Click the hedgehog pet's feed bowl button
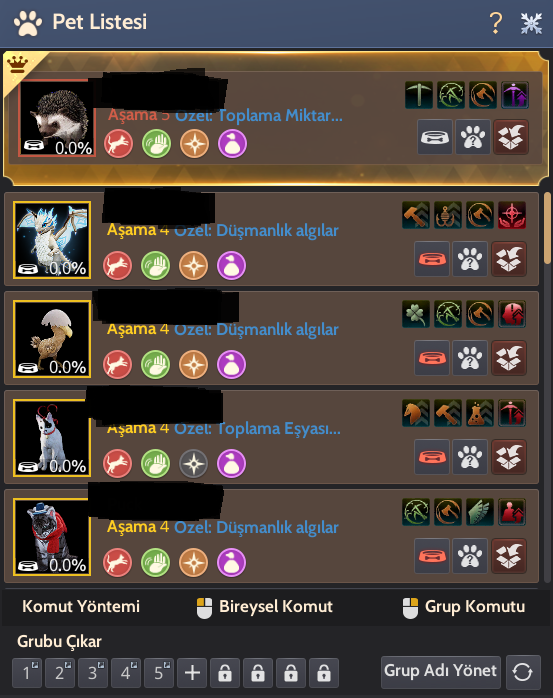The width and height of the screenshot is (553, 698). (435, 137)
